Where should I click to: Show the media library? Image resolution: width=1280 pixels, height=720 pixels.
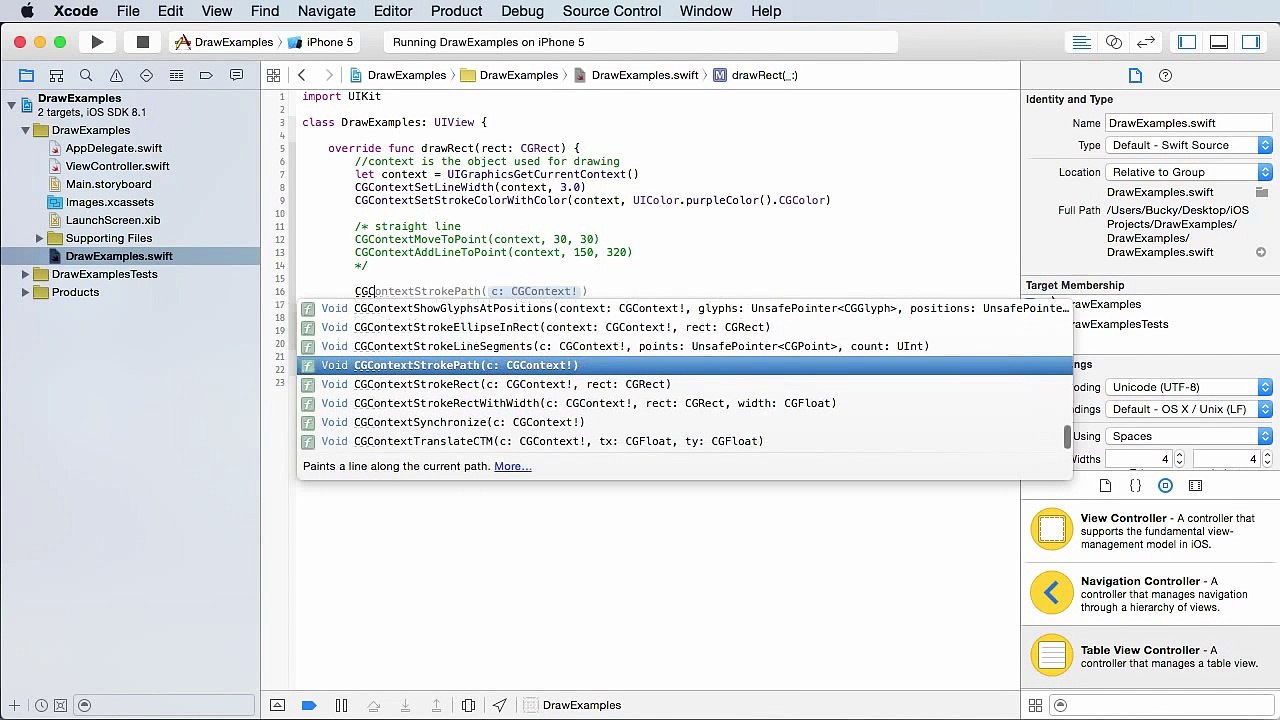coord(1195,486)
